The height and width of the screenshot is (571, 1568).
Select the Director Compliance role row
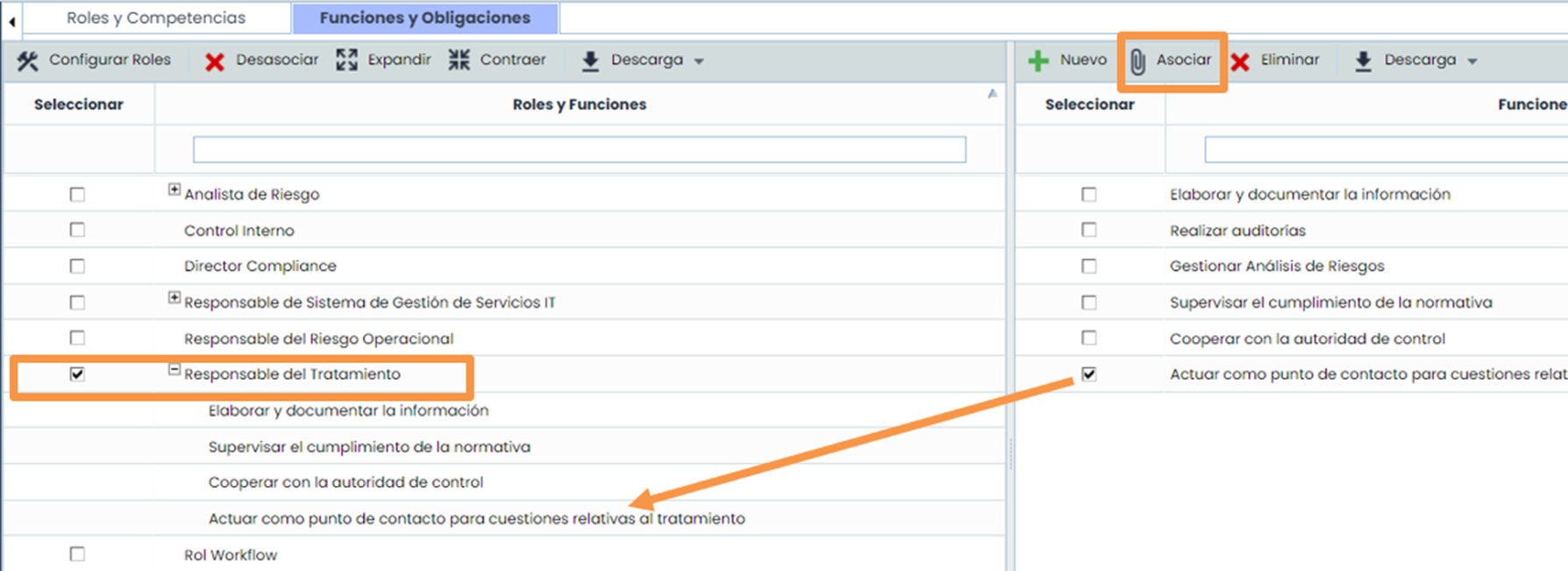[260, 267]
